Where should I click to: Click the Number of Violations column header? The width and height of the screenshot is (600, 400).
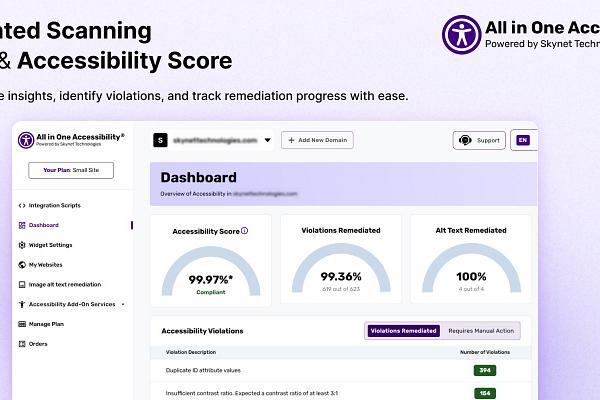[x=485, y=352]
